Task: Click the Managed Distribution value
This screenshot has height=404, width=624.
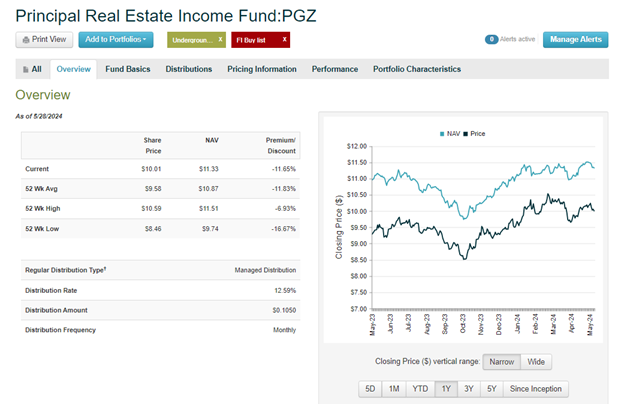Action: coord(265,270)
